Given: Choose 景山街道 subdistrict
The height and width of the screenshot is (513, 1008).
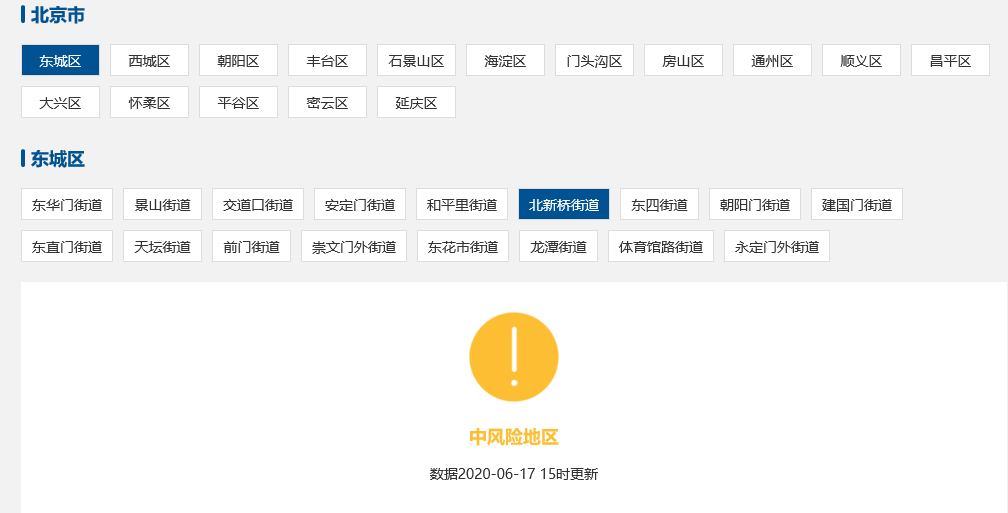Looking at the screenshot, I should [163, 204].
